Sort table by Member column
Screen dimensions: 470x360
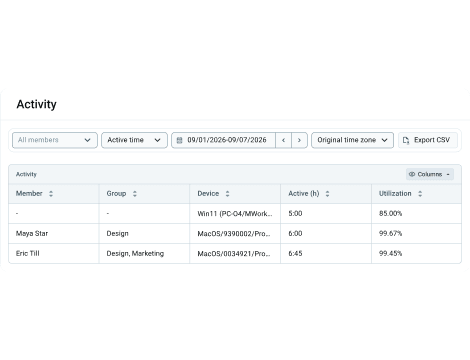tap(51, 194)
